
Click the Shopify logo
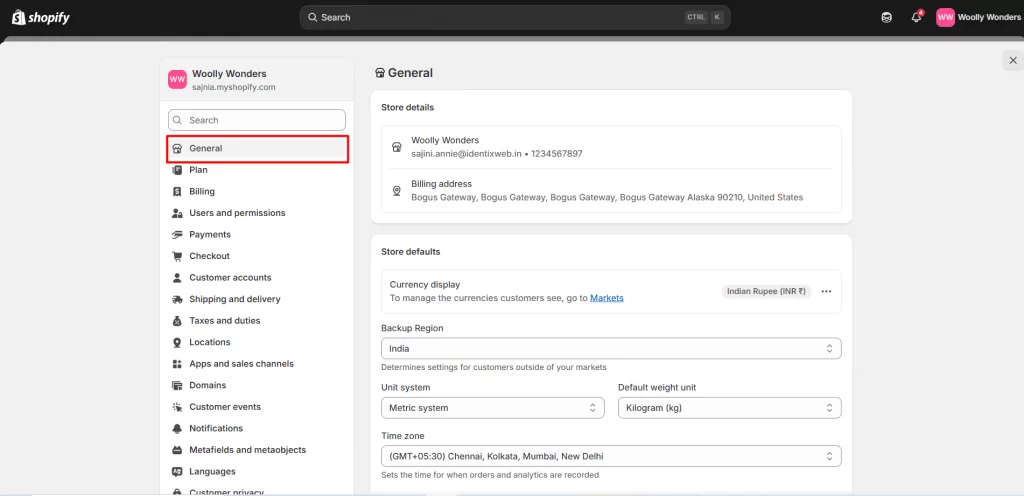[40, 18]
